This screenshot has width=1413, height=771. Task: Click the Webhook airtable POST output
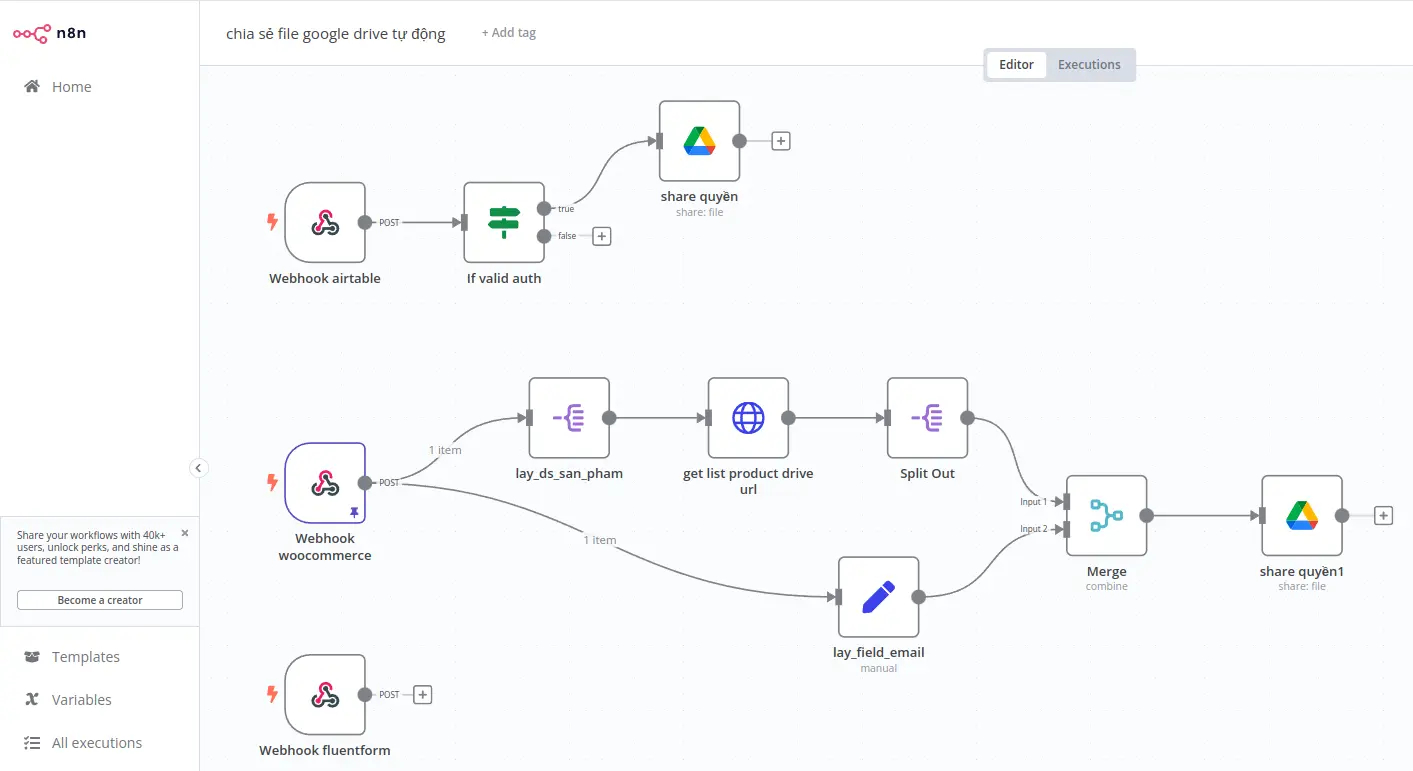click(365, 222)
